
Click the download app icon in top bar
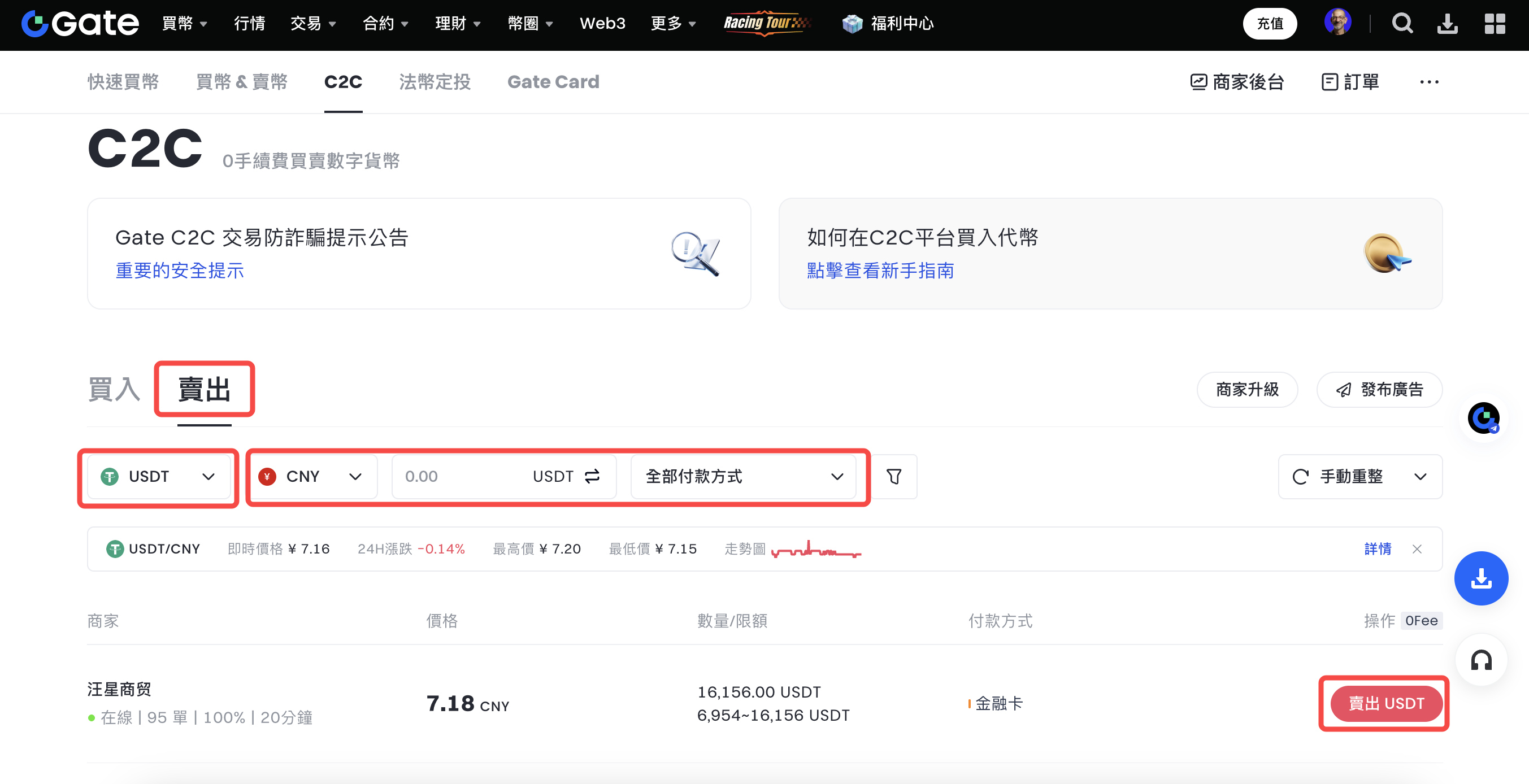coord(1447,24)
